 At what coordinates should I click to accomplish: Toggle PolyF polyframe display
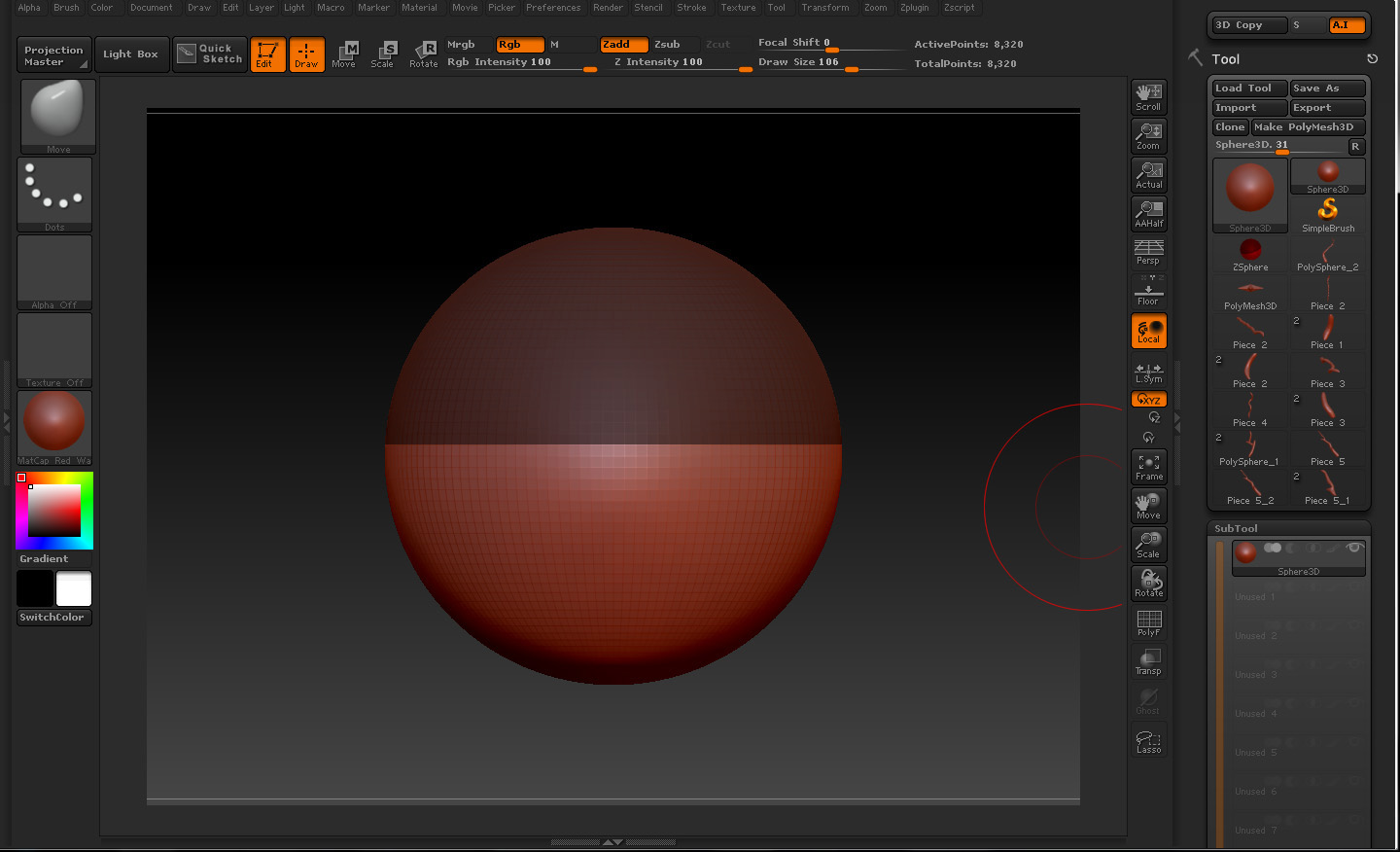pyautogui.click(x=1148, y=622)
